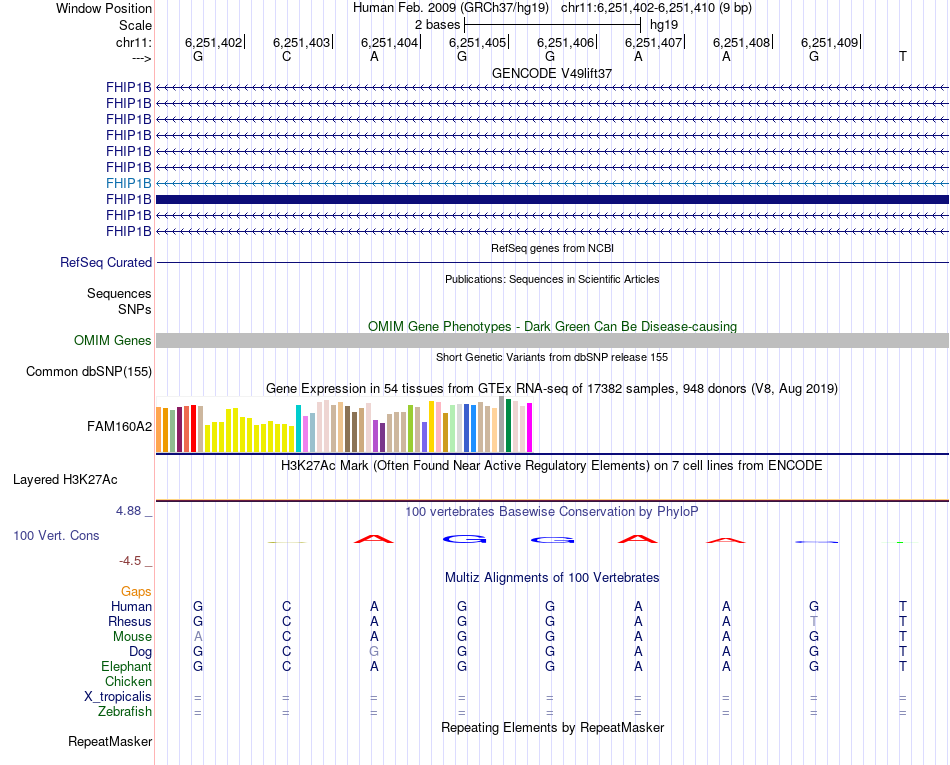Click the Window Position label
The height and width of the screenshot is (765, 950).
[x=104, y=8]
